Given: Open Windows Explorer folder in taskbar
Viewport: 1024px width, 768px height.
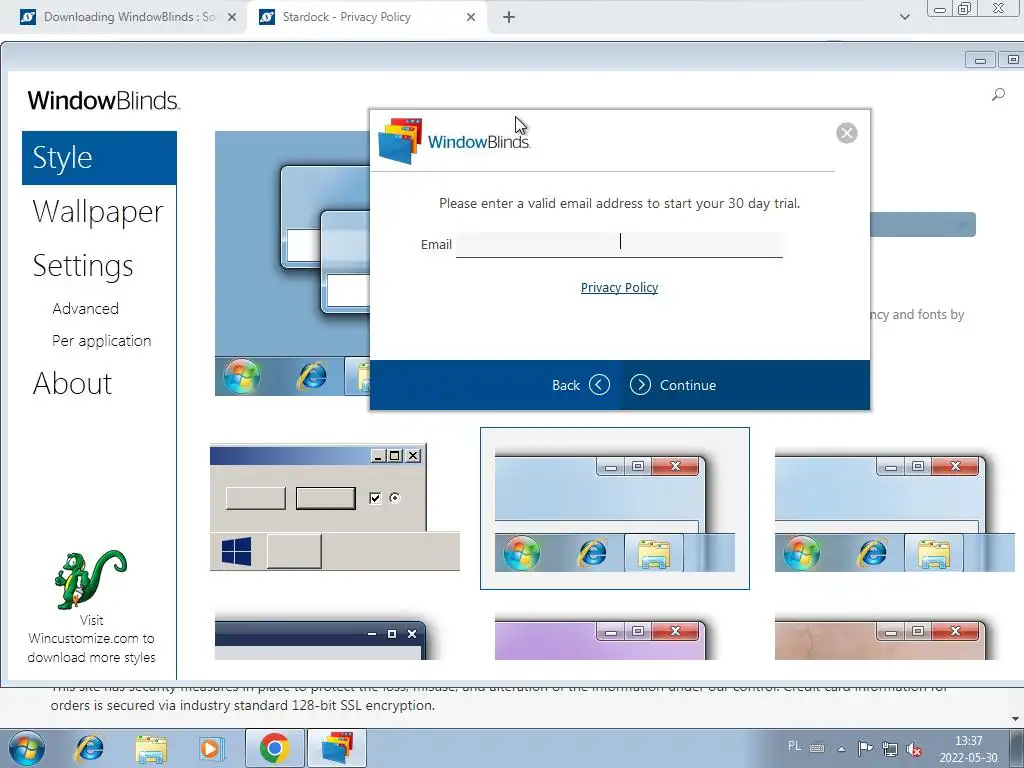Looking at the screenshot, I should (151, 748).
